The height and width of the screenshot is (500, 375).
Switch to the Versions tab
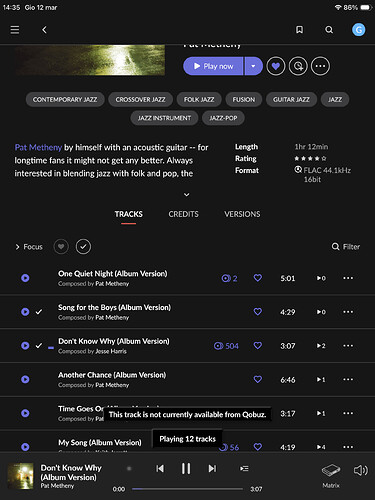click(x=242, y=214)
